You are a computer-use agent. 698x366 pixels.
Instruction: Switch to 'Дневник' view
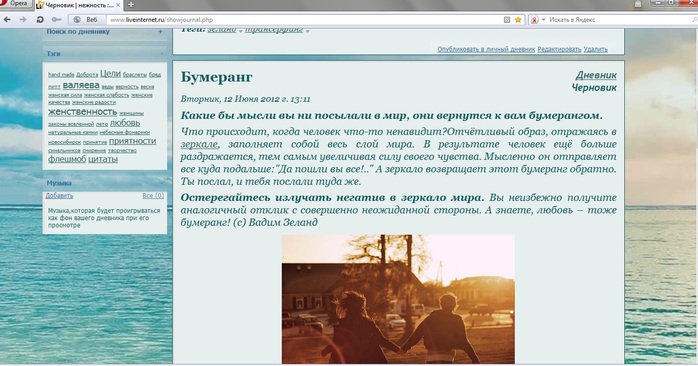click(596, 75)
